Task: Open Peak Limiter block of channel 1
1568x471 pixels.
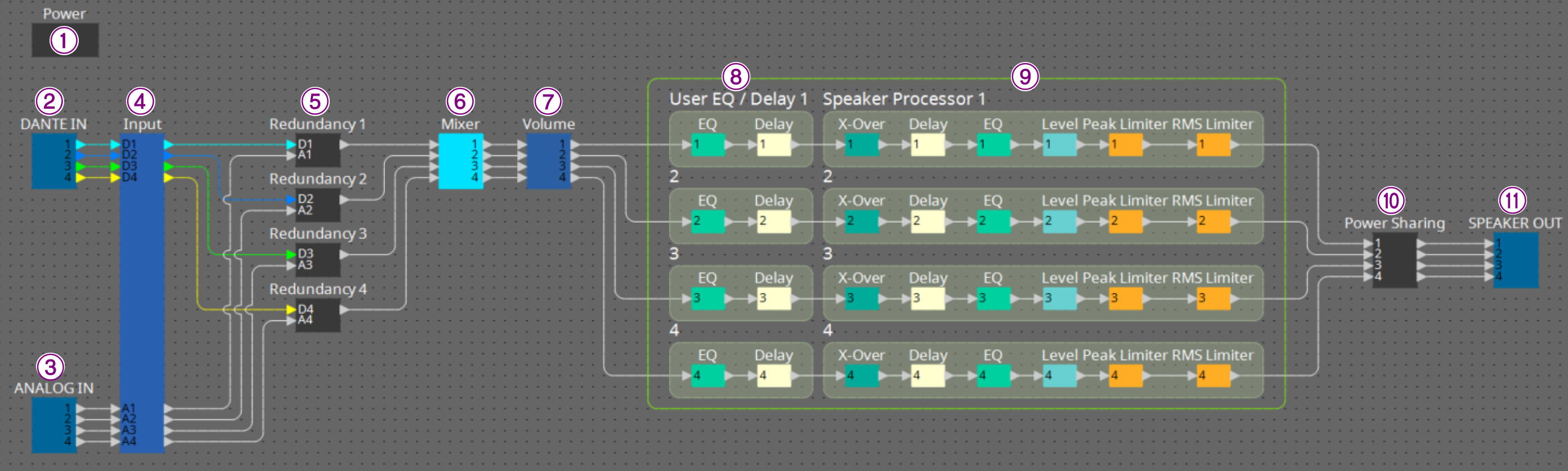Action: pyautogui.click(x=1126, y=145)
